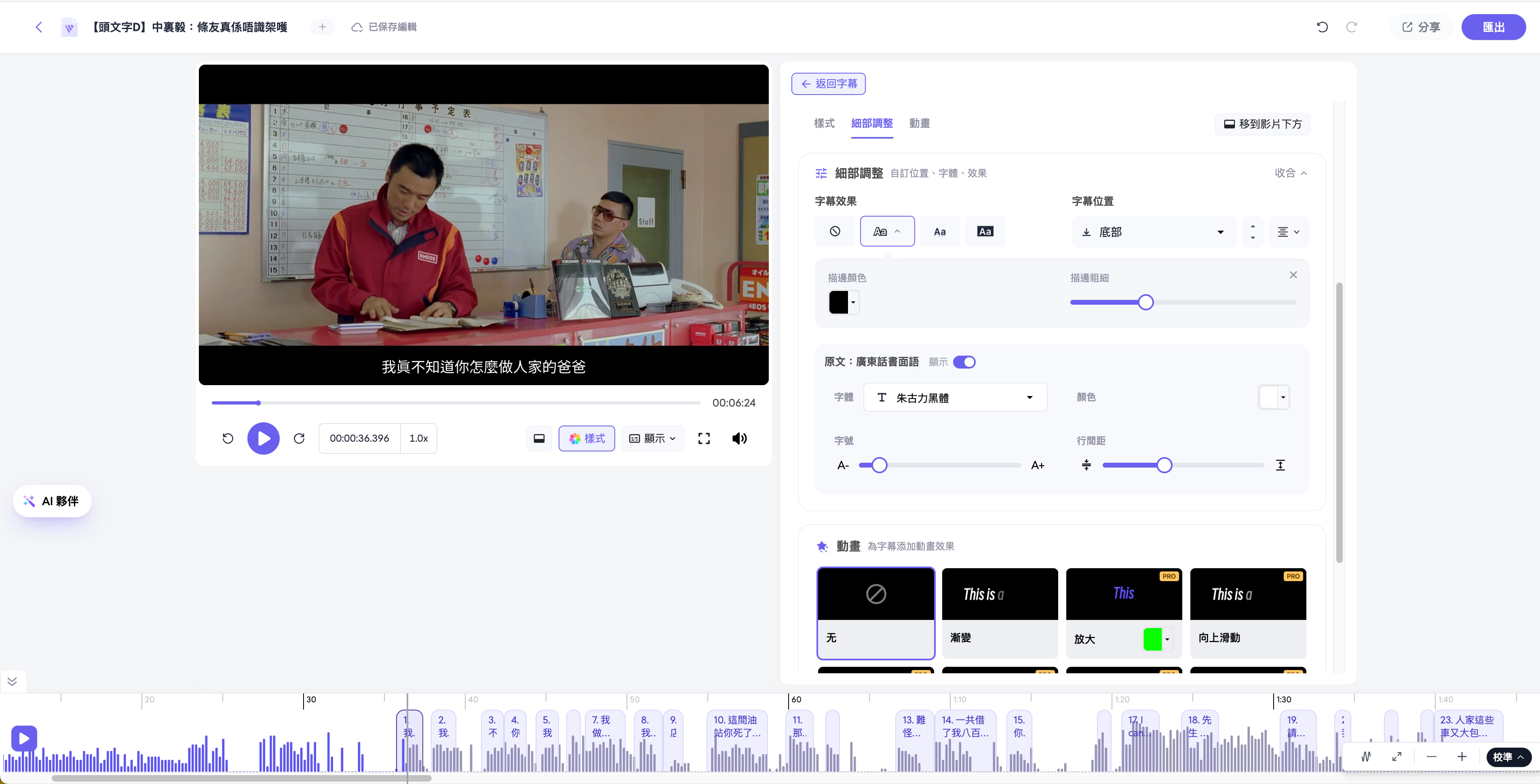Close the outline color settings panel

[x=1293, y=275]
